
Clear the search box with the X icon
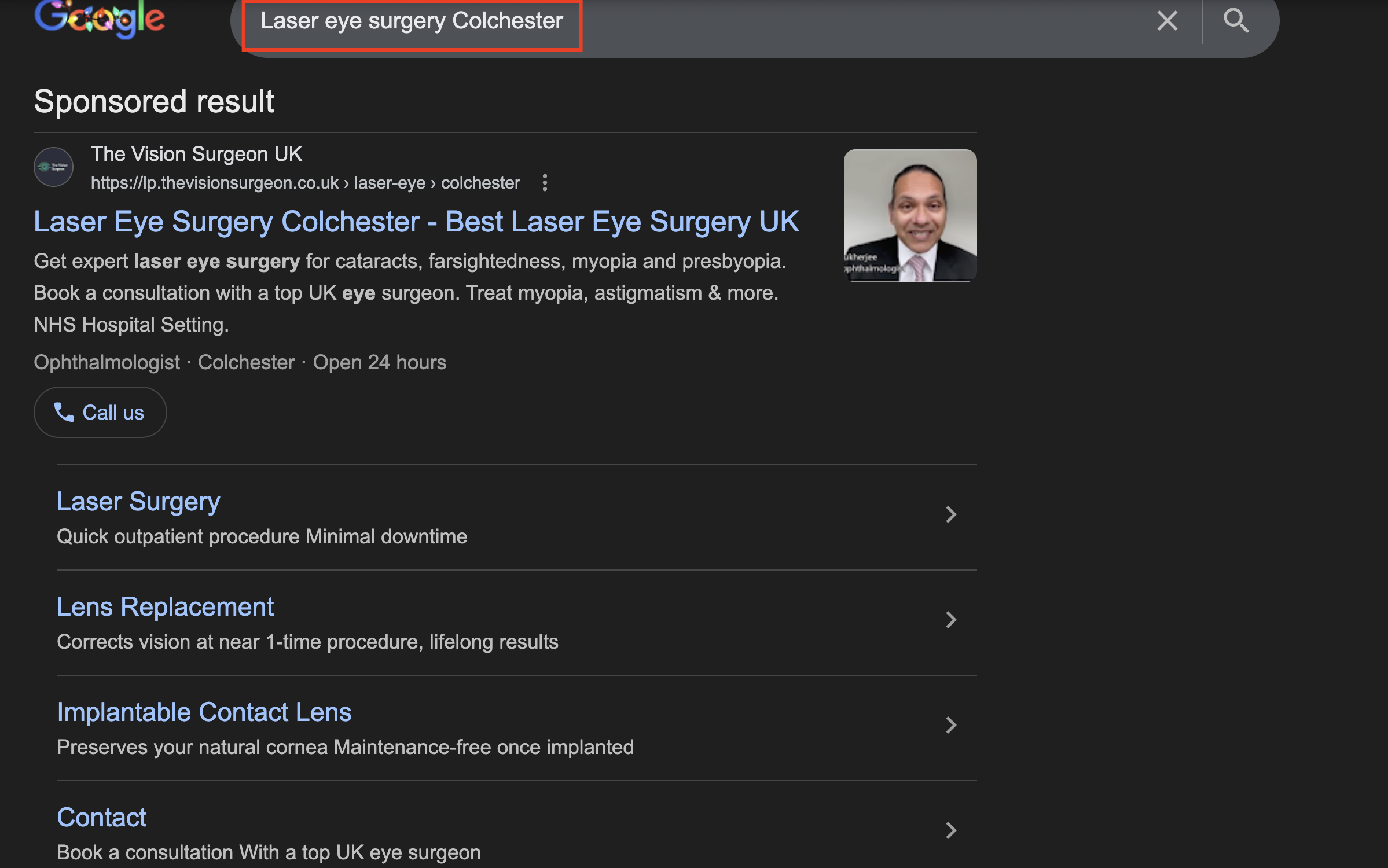point(1167,21)
